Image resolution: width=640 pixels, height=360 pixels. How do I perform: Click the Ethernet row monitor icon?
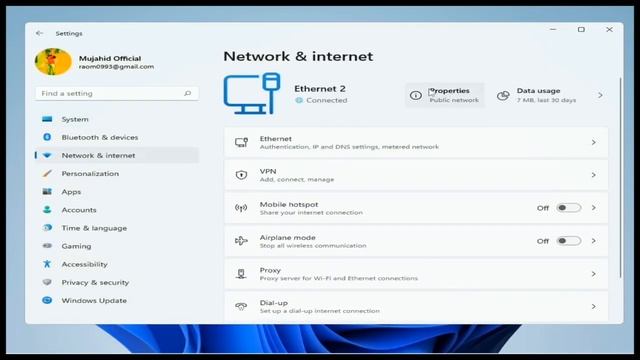pos(241,142)
